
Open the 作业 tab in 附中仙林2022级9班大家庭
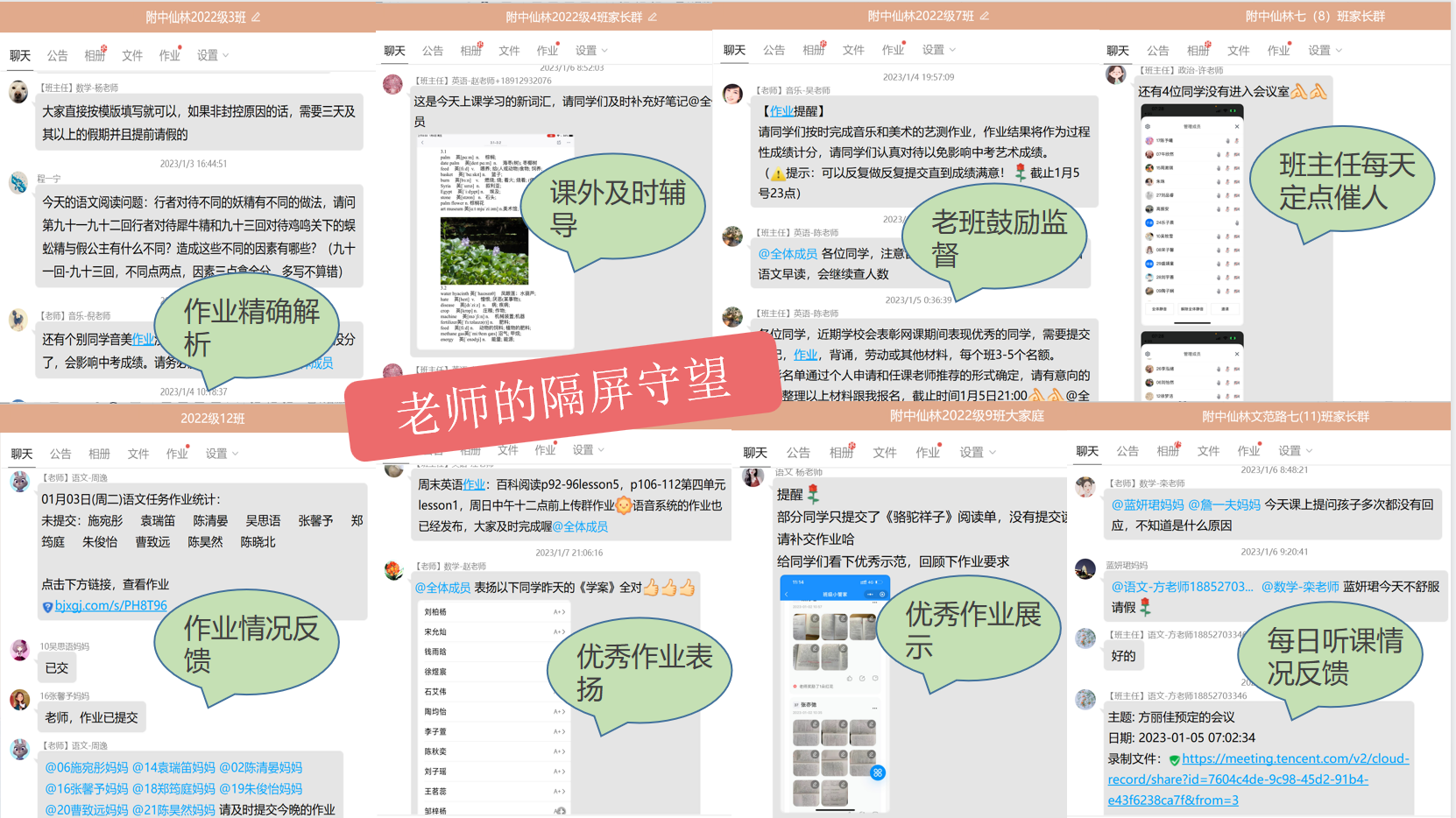(x=928, y=453)
